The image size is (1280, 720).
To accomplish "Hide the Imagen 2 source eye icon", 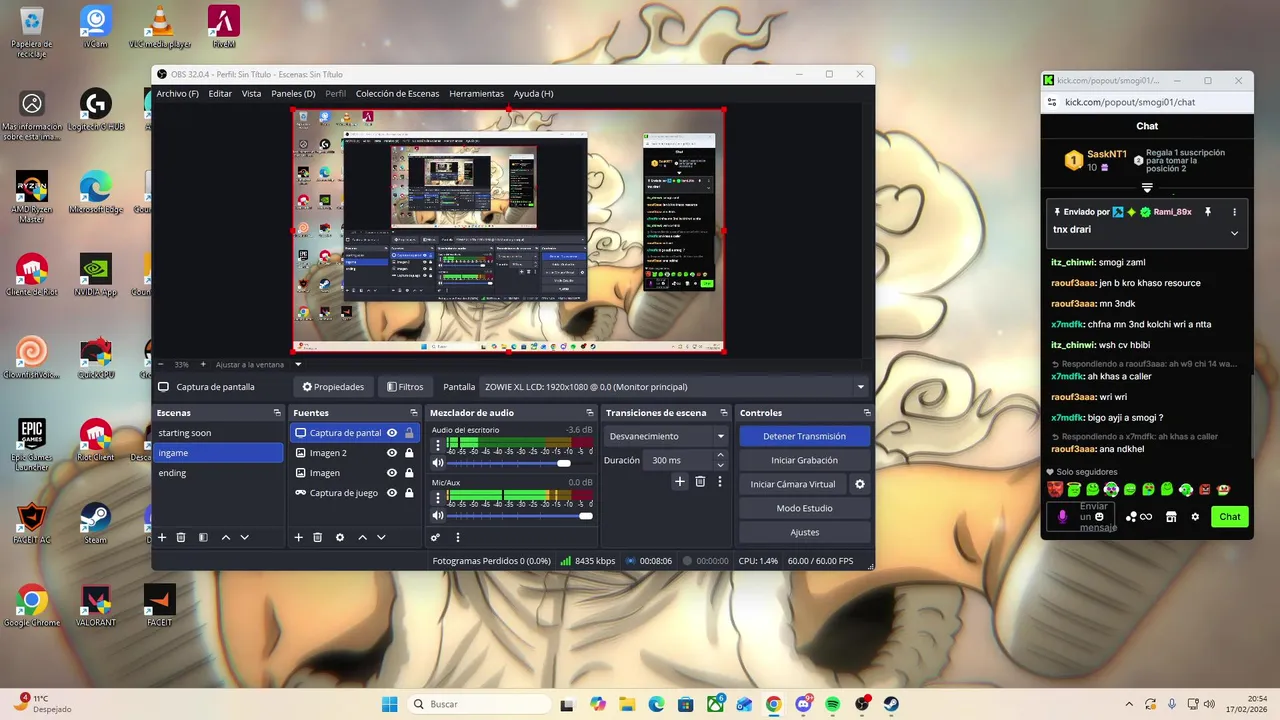I will pyautogui.click(x=392, y=453).
